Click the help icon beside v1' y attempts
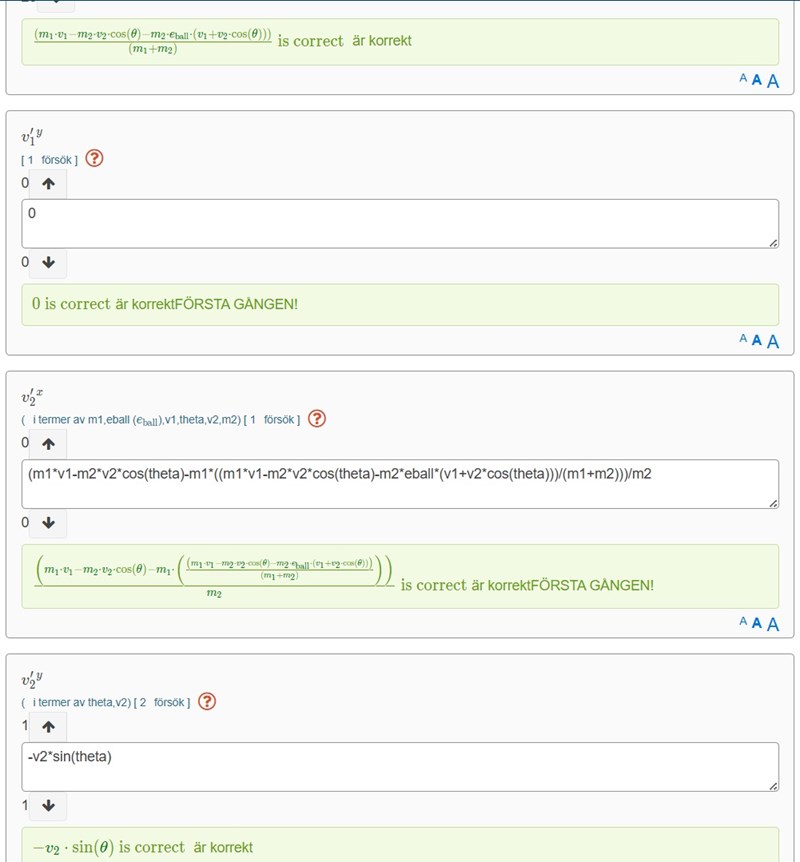 95,158
